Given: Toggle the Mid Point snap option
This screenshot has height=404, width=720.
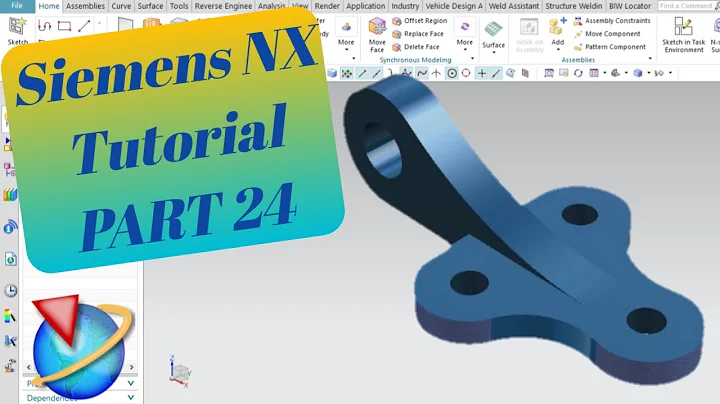Looking at the screenshot, I should point(377,73).
